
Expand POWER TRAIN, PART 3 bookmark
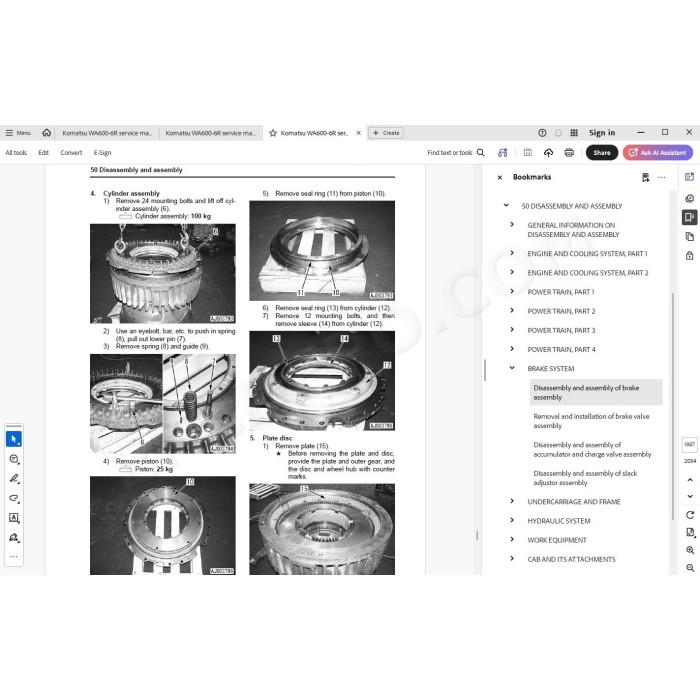[x=512, y=330]
